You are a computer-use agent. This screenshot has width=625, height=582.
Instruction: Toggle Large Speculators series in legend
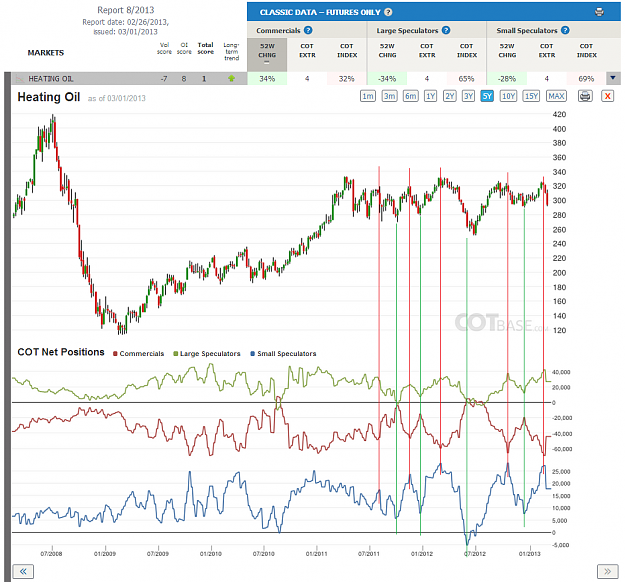pyautogui.click(x=207, y=354)
